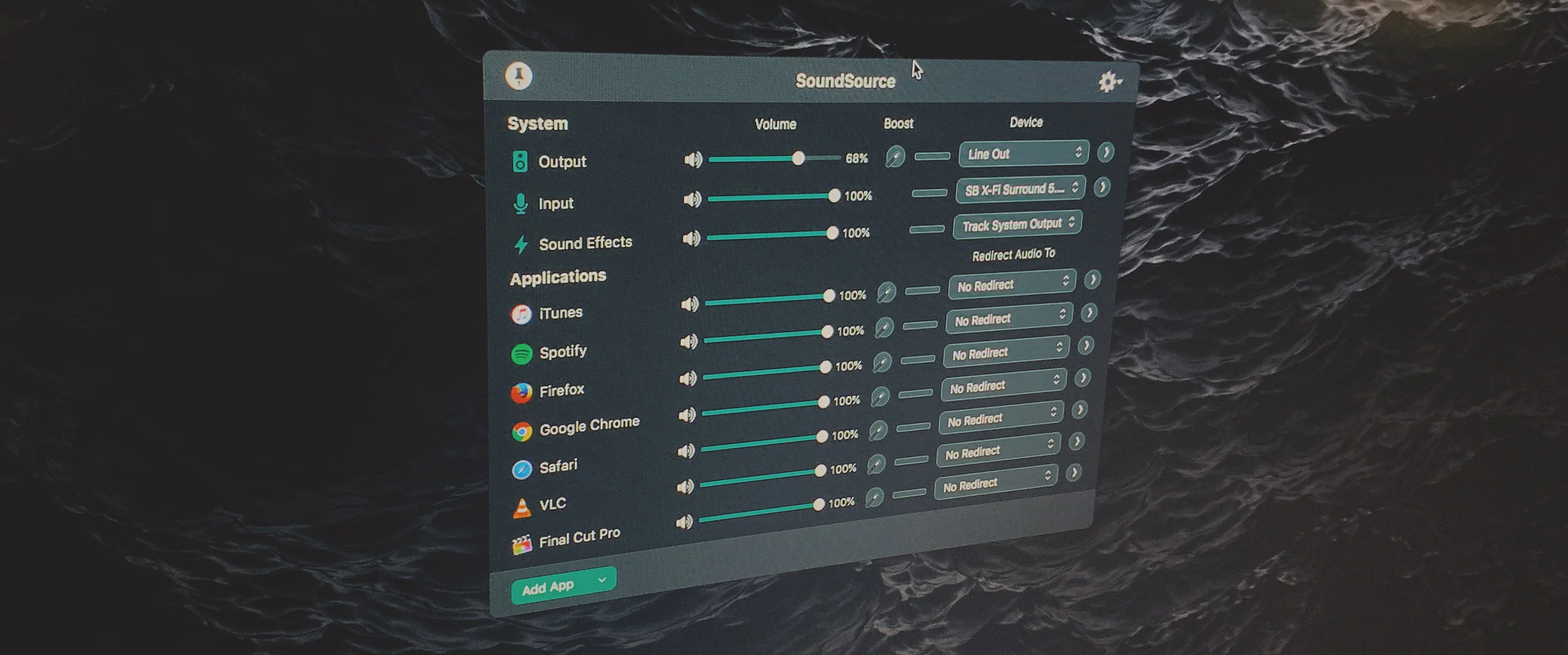Viewport: 1568px width, 655px height.
Task: Expand the Google Chrome row's arrow button
Action: pos(1083,378)
